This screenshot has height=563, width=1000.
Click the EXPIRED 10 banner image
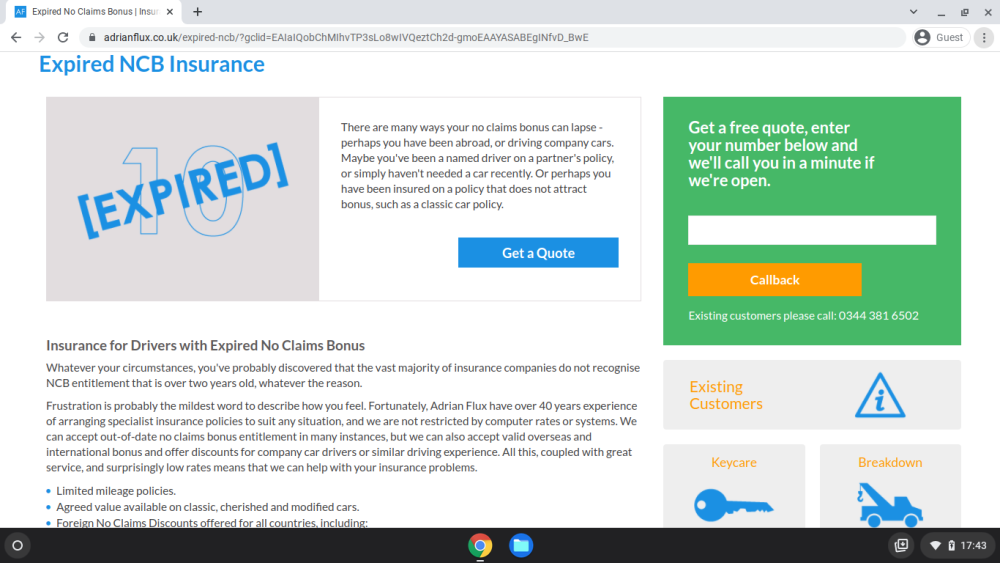(x=182, y=199)
